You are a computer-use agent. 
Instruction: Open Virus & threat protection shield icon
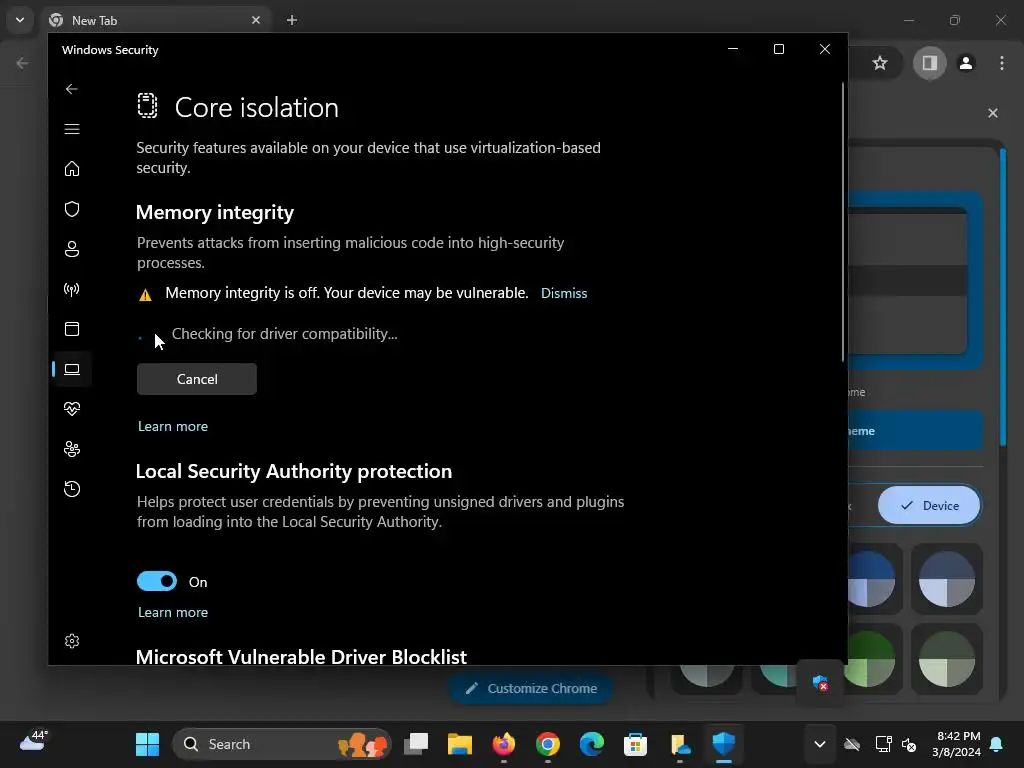coord(72,209)
